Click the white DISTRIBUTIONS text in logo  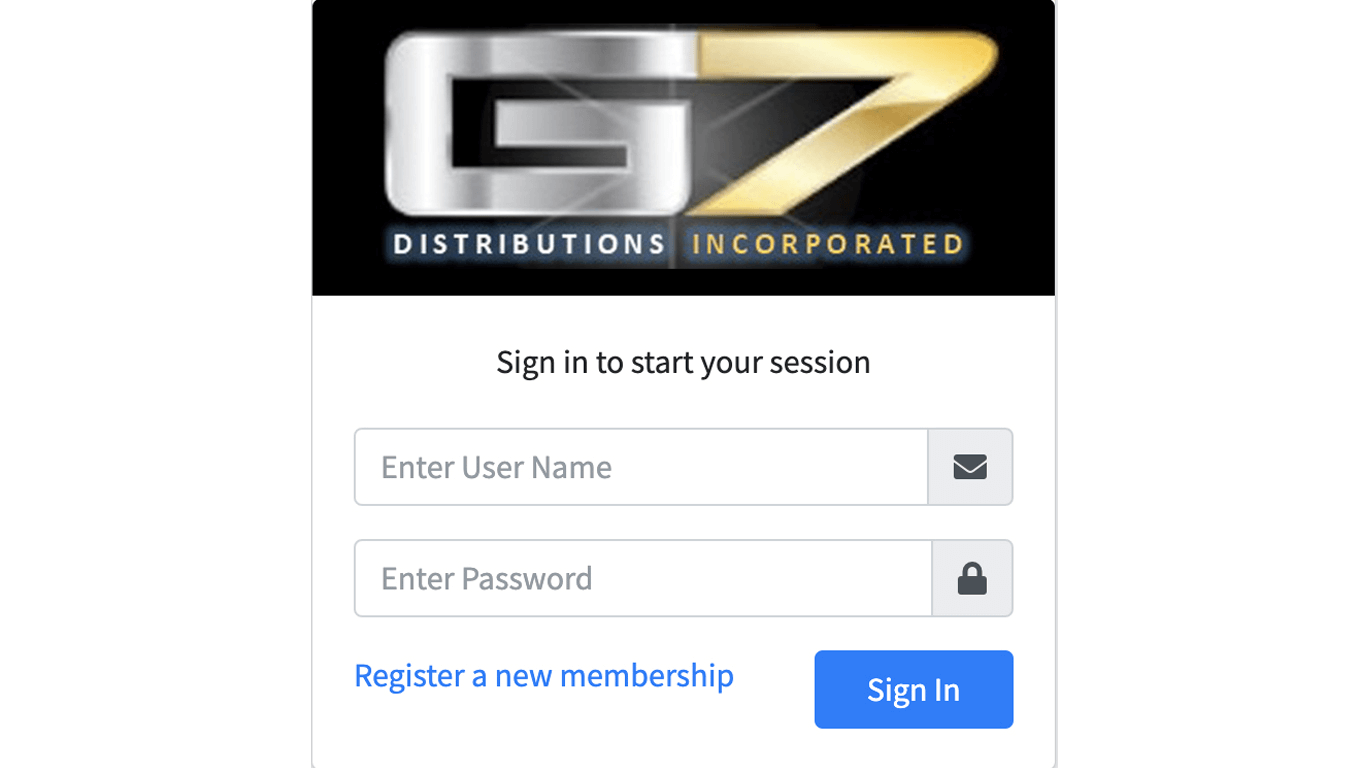pos(529,245)
